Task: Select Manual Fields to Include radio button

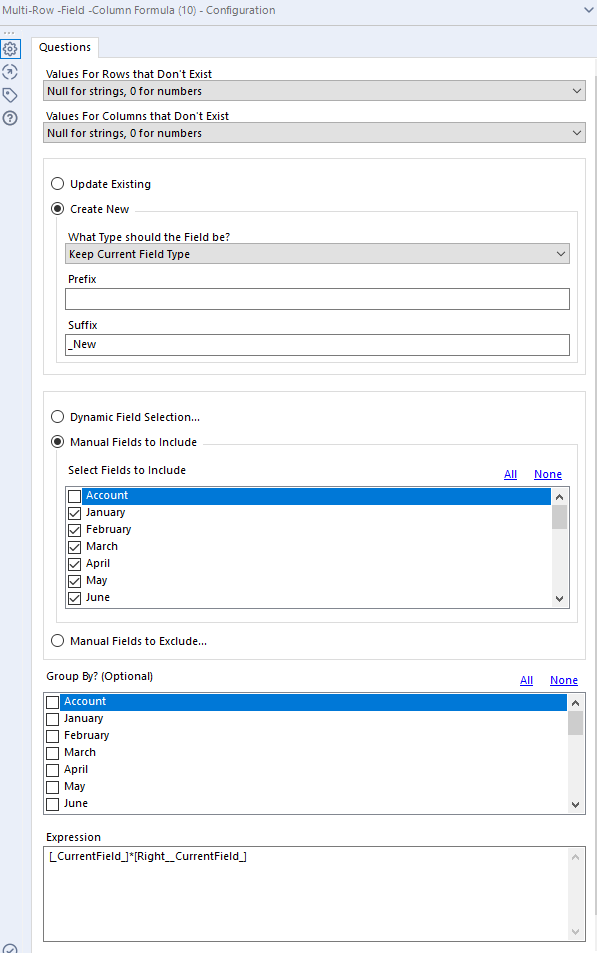Action: (58, 441)
